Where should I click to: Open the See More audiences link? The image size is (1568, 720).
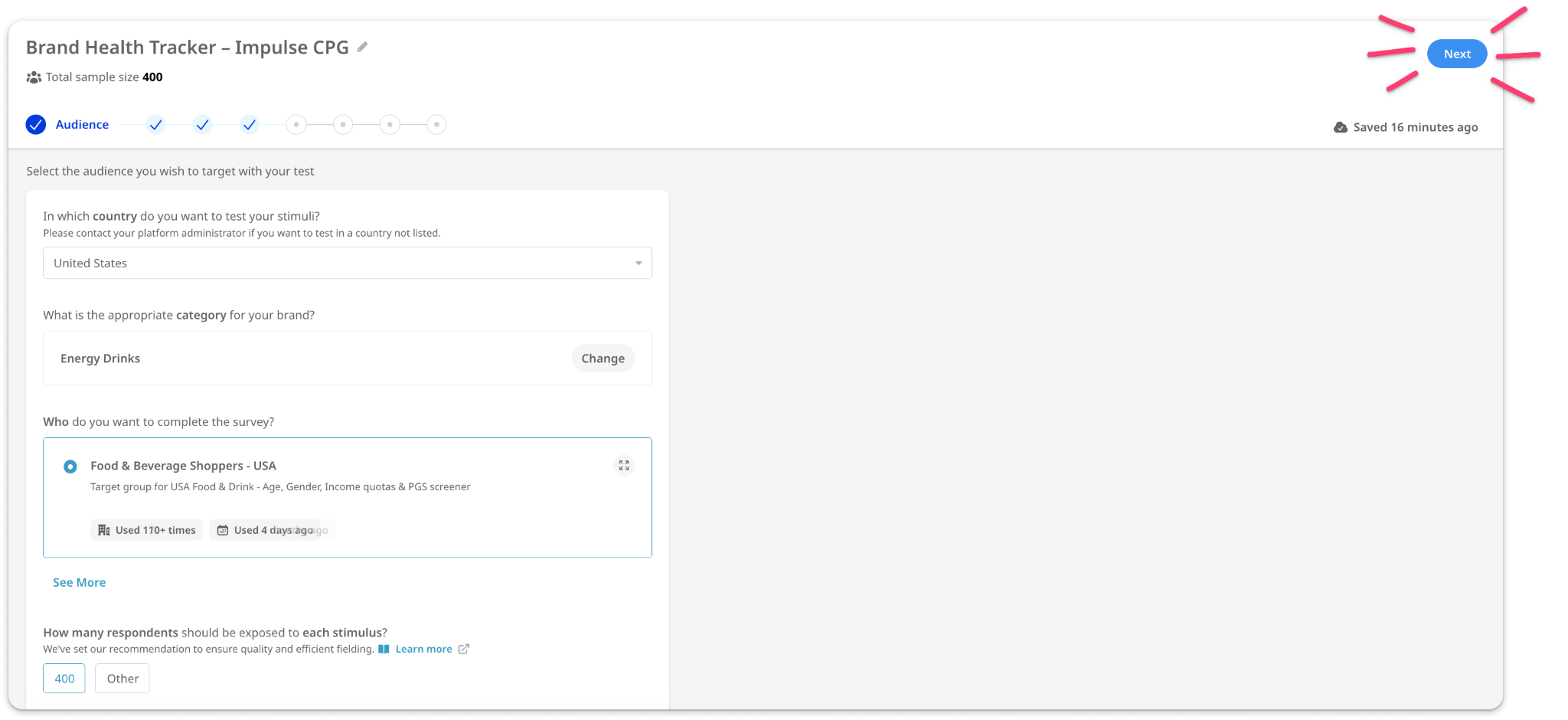pos(80,582)
